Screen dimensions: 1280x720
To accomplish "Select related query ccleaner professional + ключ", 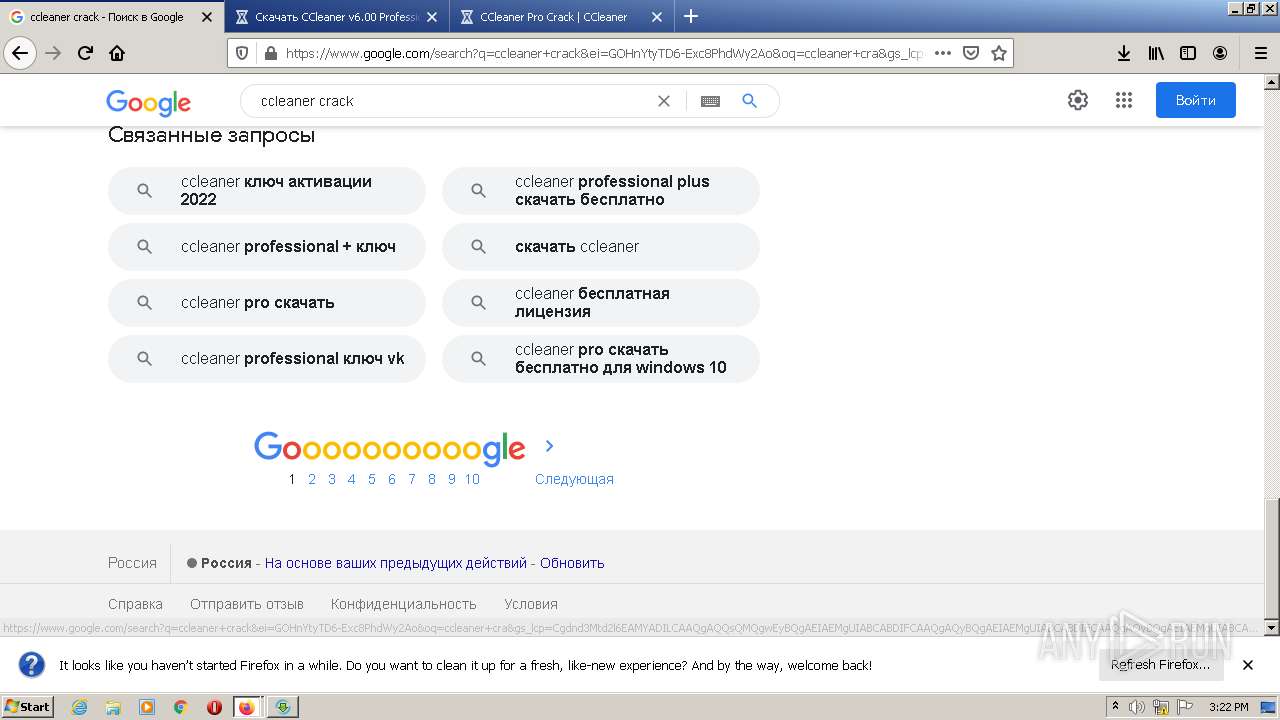I will [267, 246].
